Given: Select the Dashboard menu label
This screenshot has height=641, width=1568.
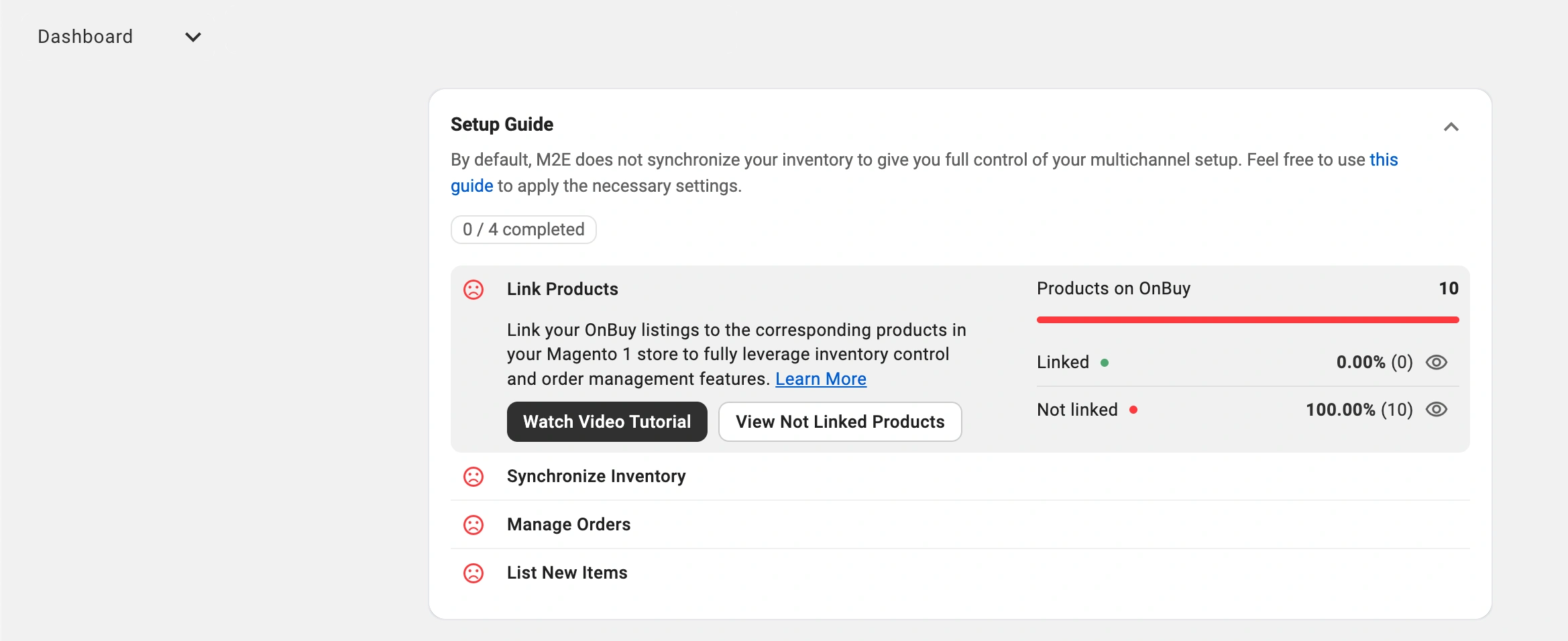Looking at the screenshot, I should pos(85,37).
